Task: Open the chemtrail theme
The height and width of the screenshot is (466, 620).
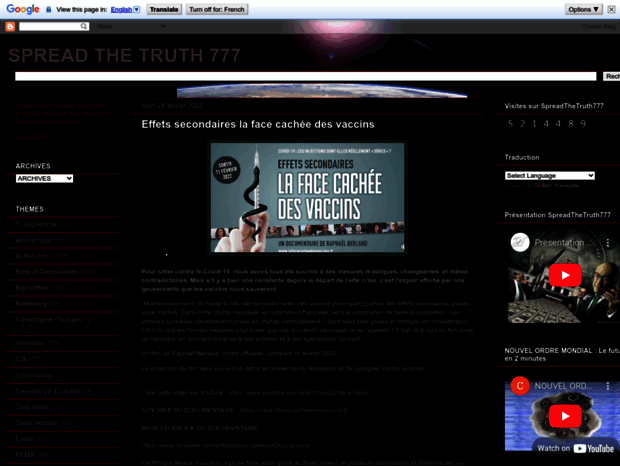Action: pos(29,343)
